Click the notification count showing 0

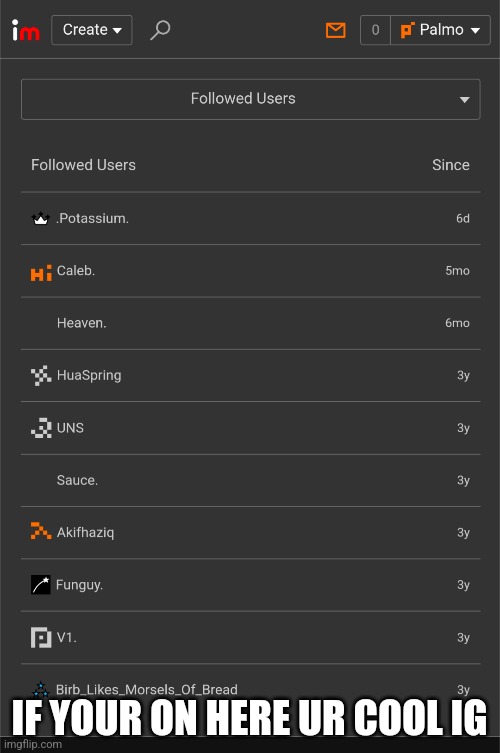click(x=375, y=30)
